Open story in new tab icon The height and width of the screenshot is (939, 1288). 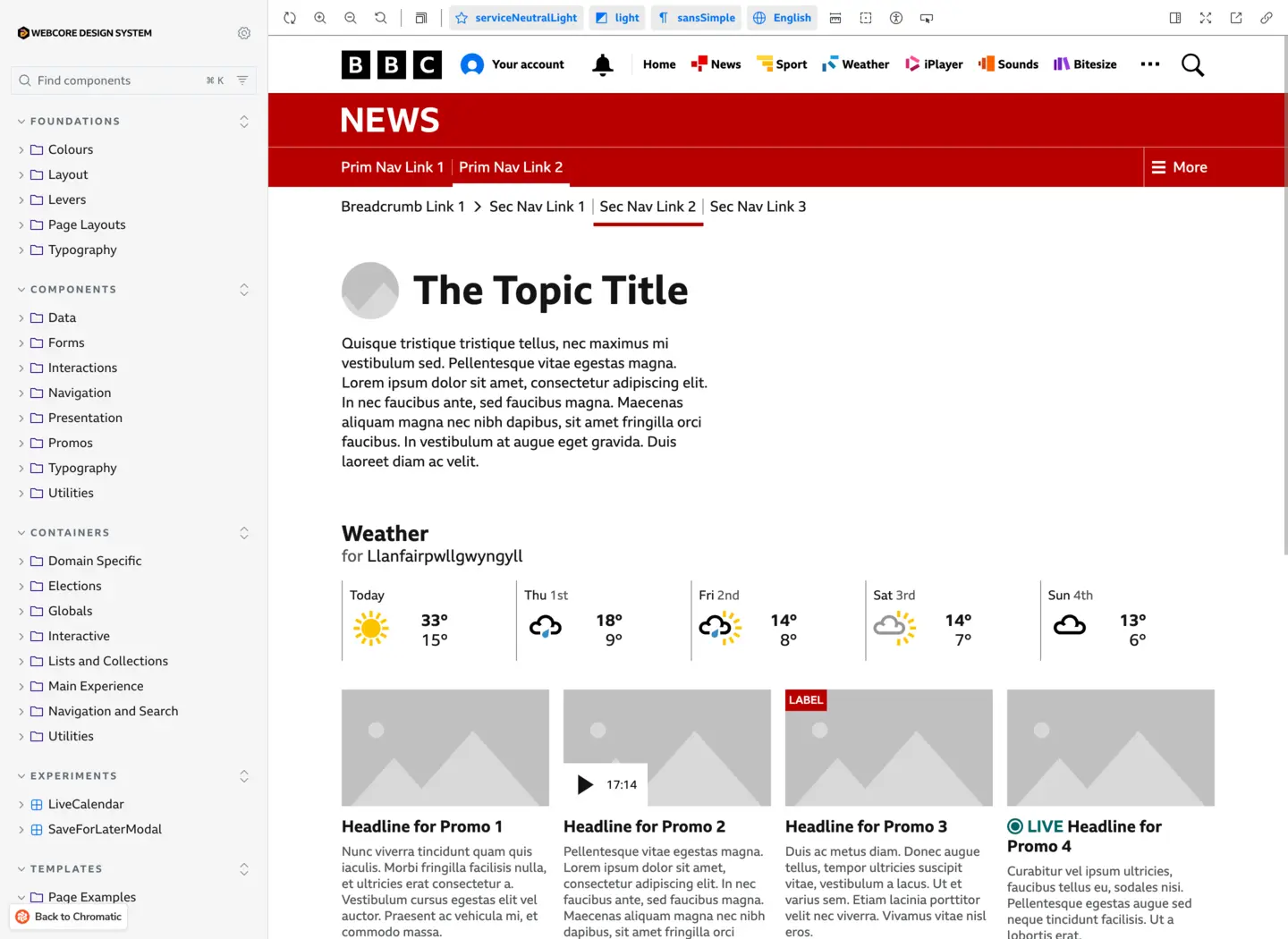tap(1236, 18)
